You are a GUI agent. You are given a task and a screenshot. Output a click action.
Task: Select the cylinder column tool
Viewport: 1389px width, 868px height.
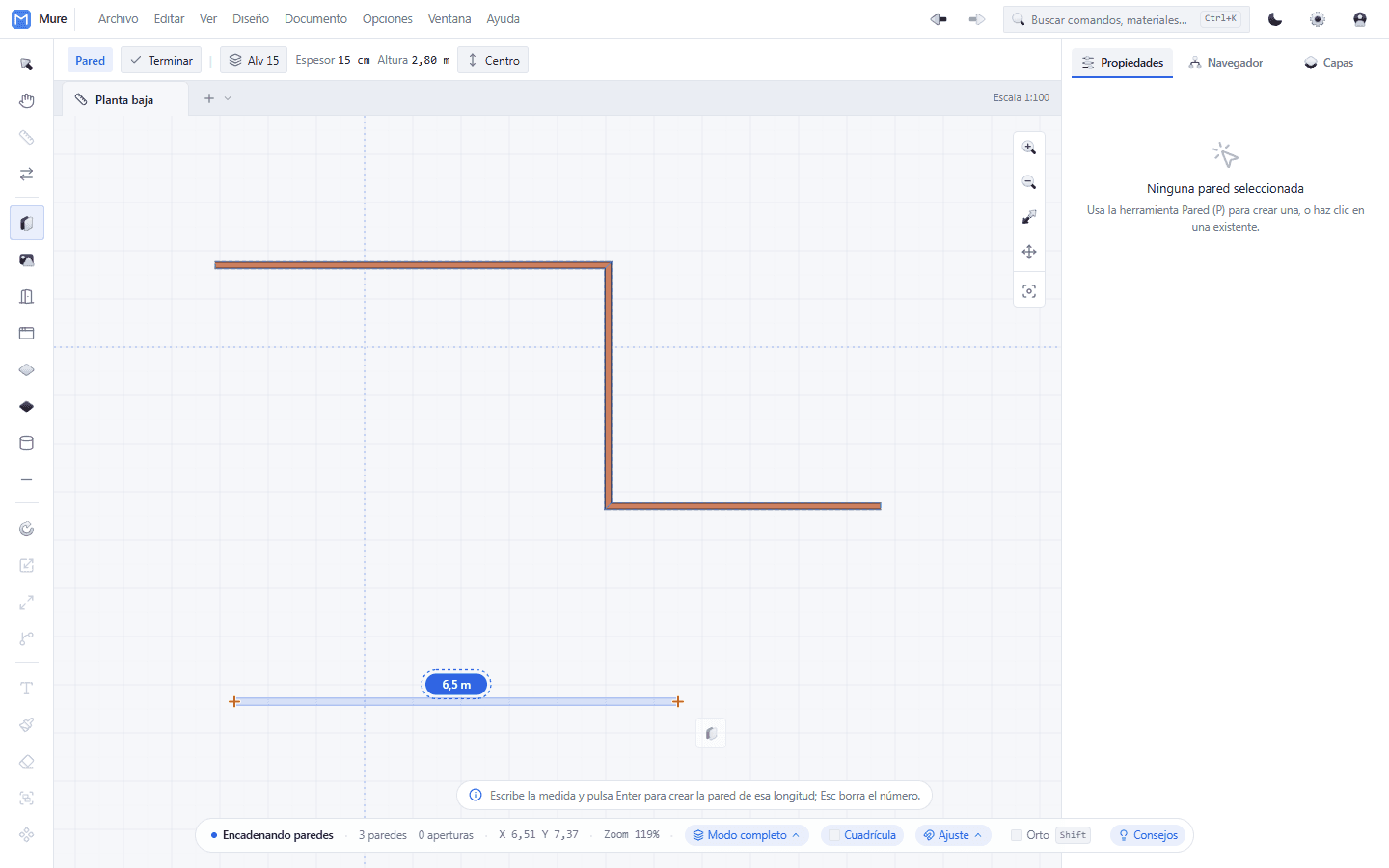26,443
